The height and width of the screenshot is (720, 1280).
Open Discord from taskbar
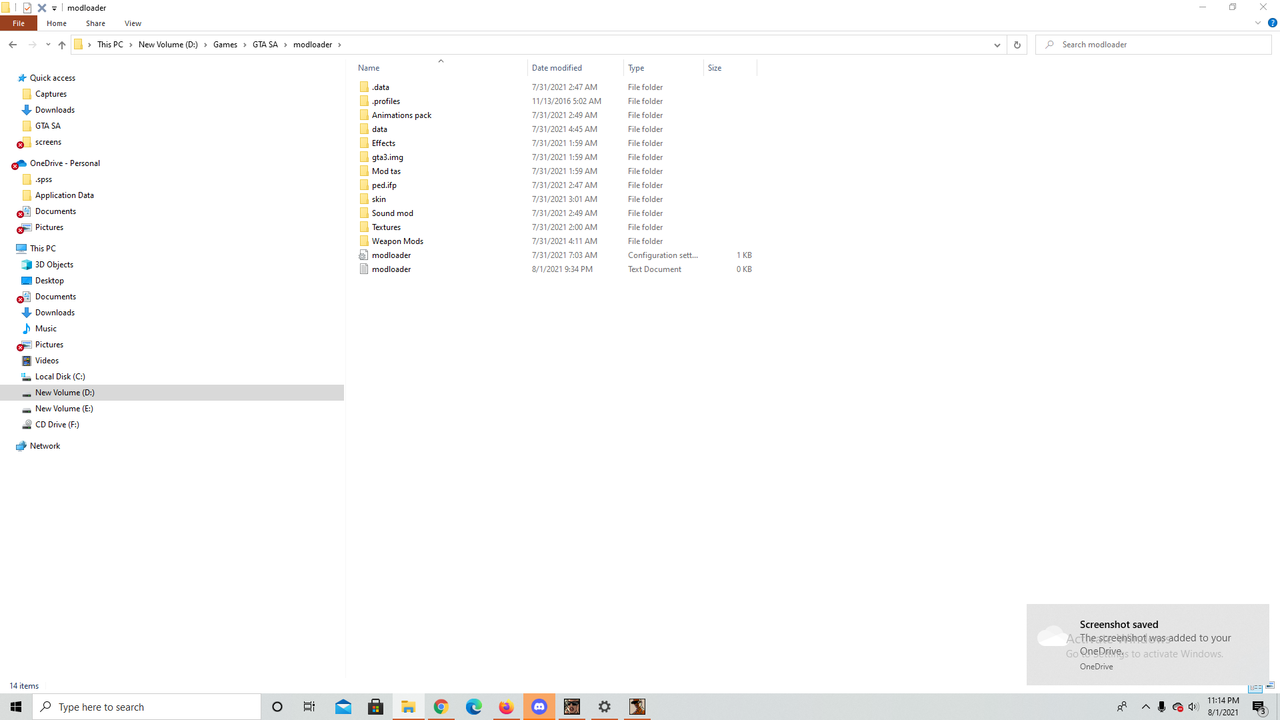click(539, 707)
